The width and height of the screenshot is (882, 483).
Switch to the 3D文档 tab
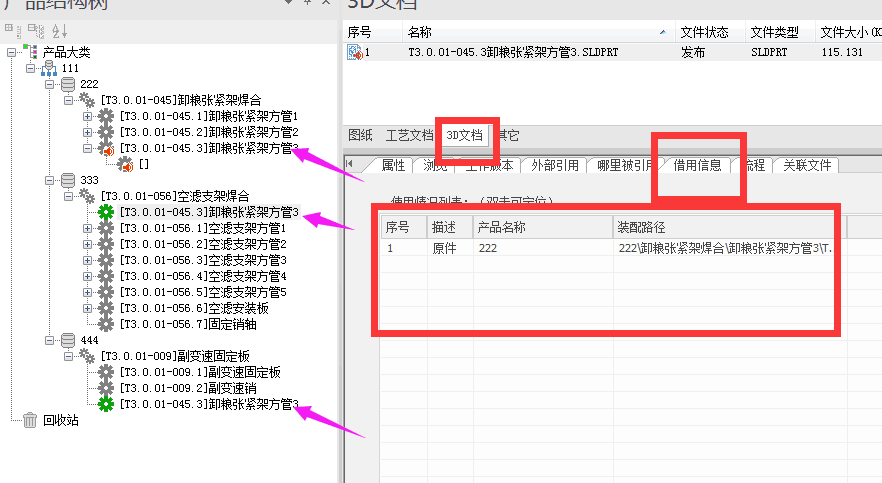[x=465, y=135]
